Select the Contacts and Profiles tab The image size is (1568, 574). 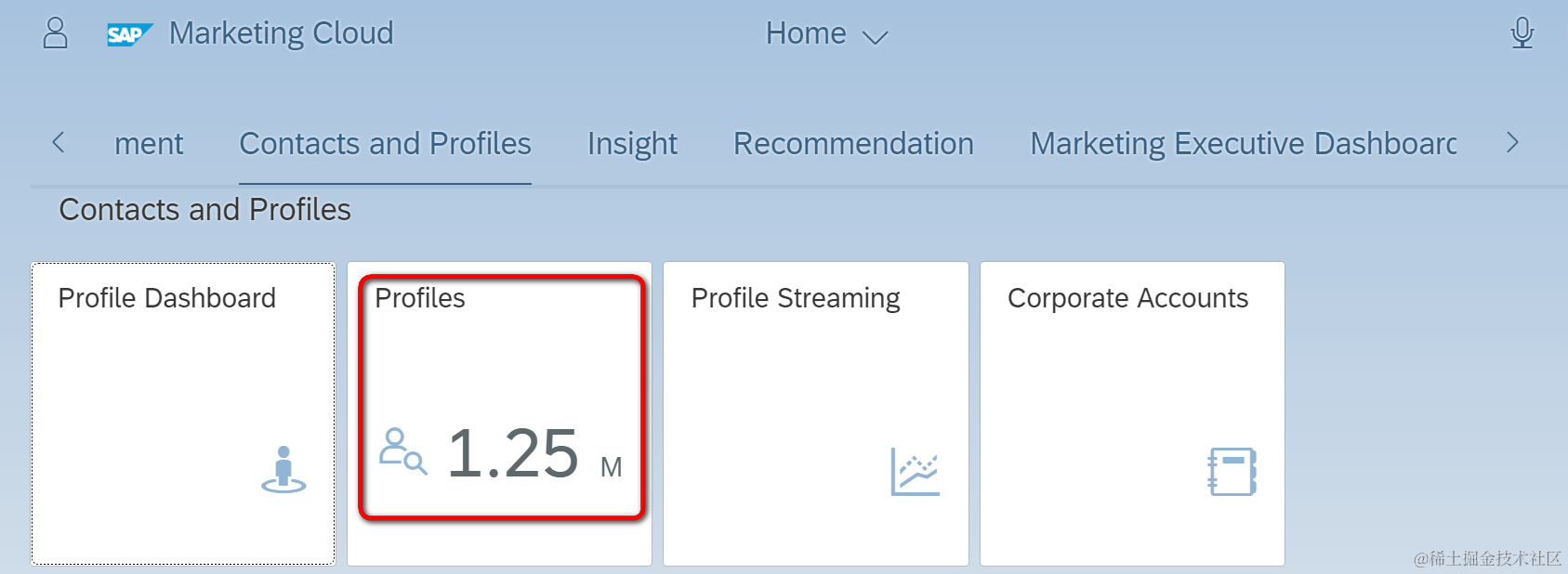pyautogui.click(x=385, y=144)
